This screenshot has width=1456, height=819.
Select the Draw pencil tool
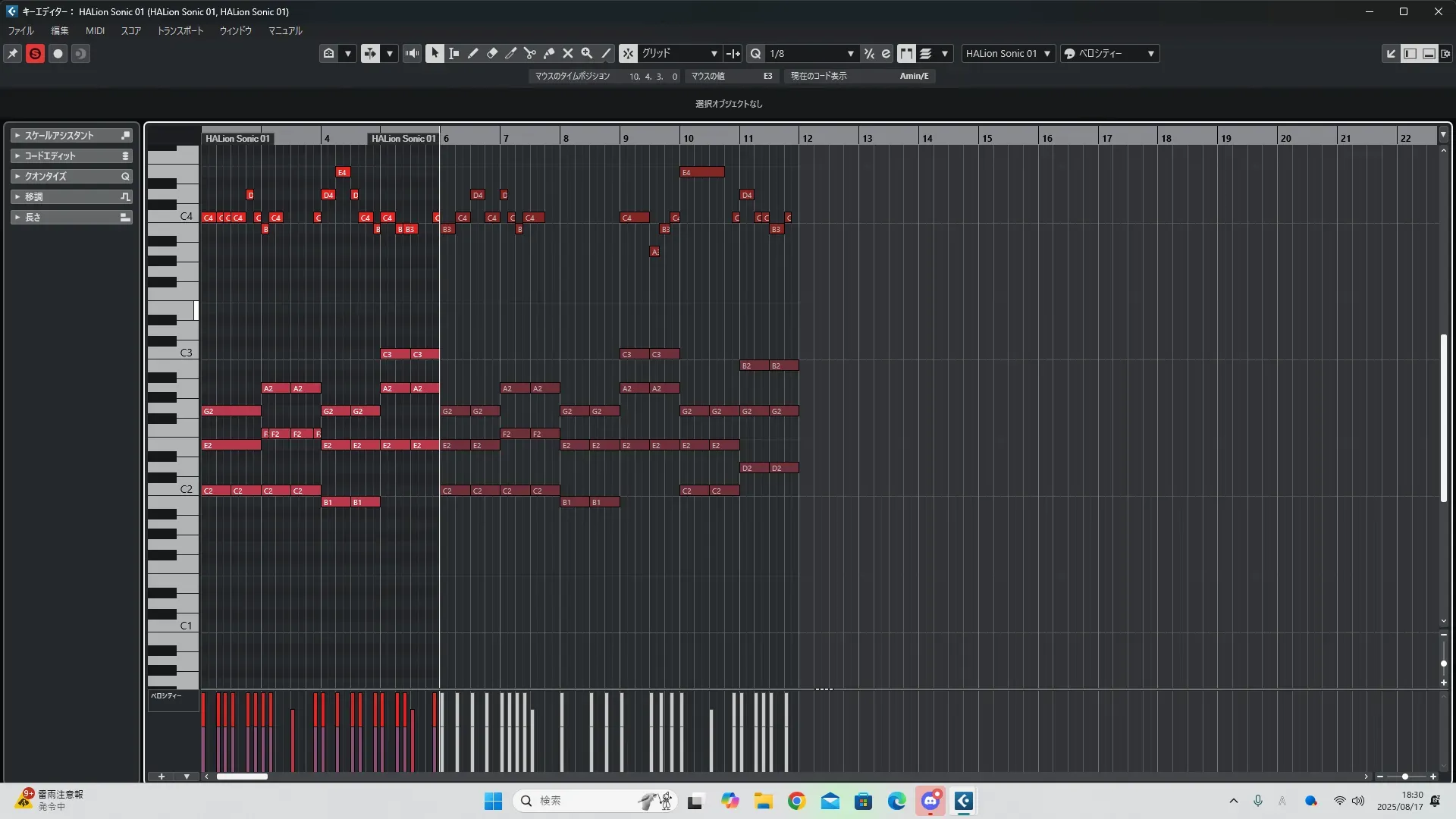click(x=472, y=53)
